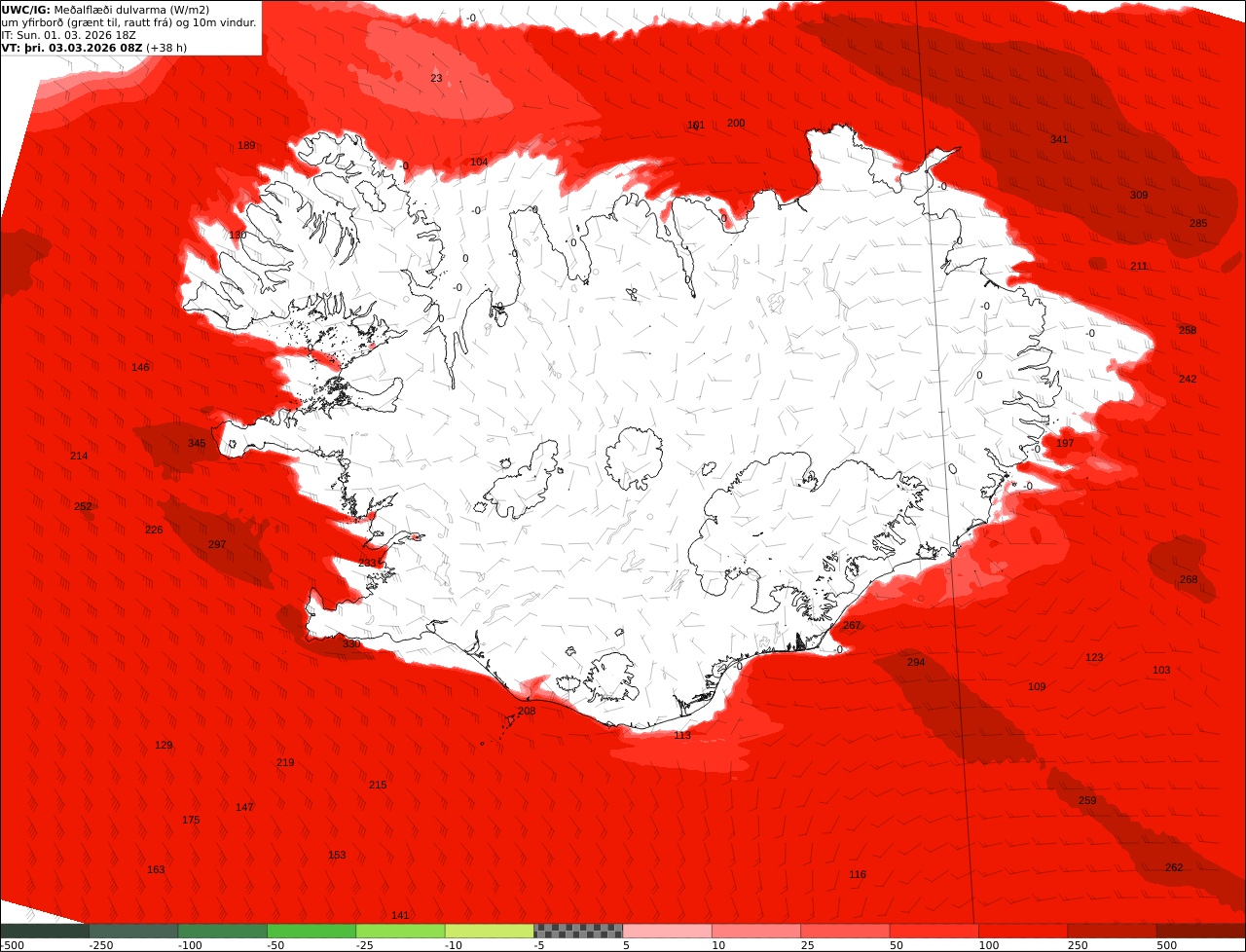Click the flux value 197 near the east fjords

pos(1065,443)
